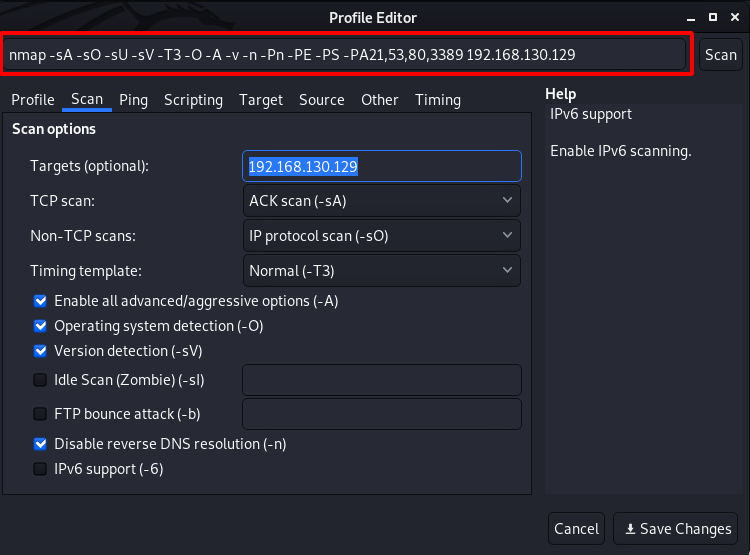750x555 pixels.
Task: Click the FTP bounce attack text field
Action: (x=382, y=414)
